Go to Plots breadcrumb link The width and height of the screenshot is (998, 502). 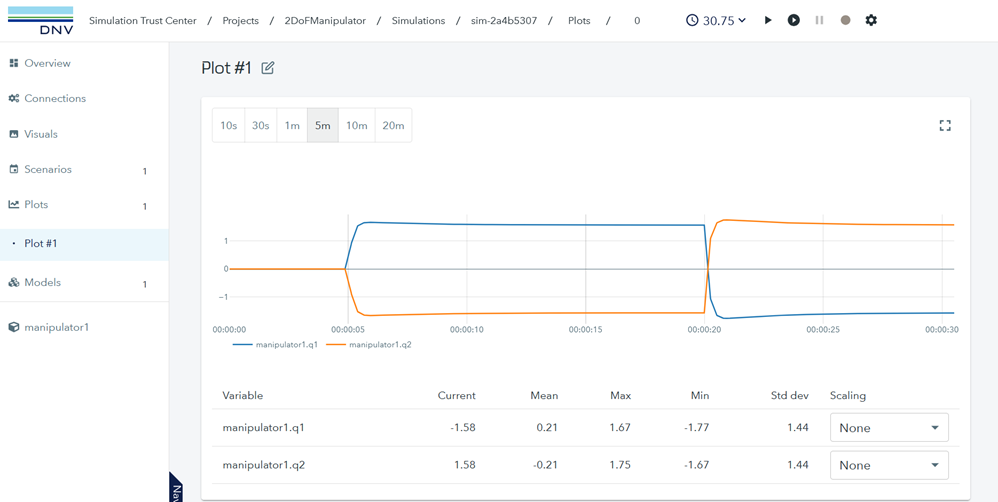click(579, 20)
